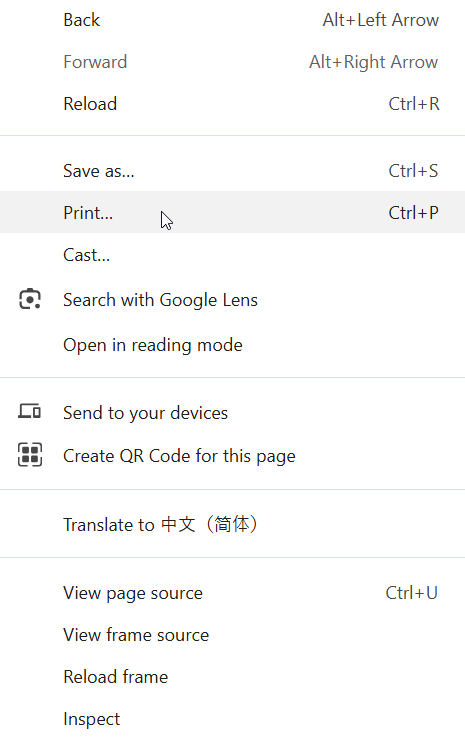Click the QR code icon
This screenshot has height=749, width=465.
[30, 455]
